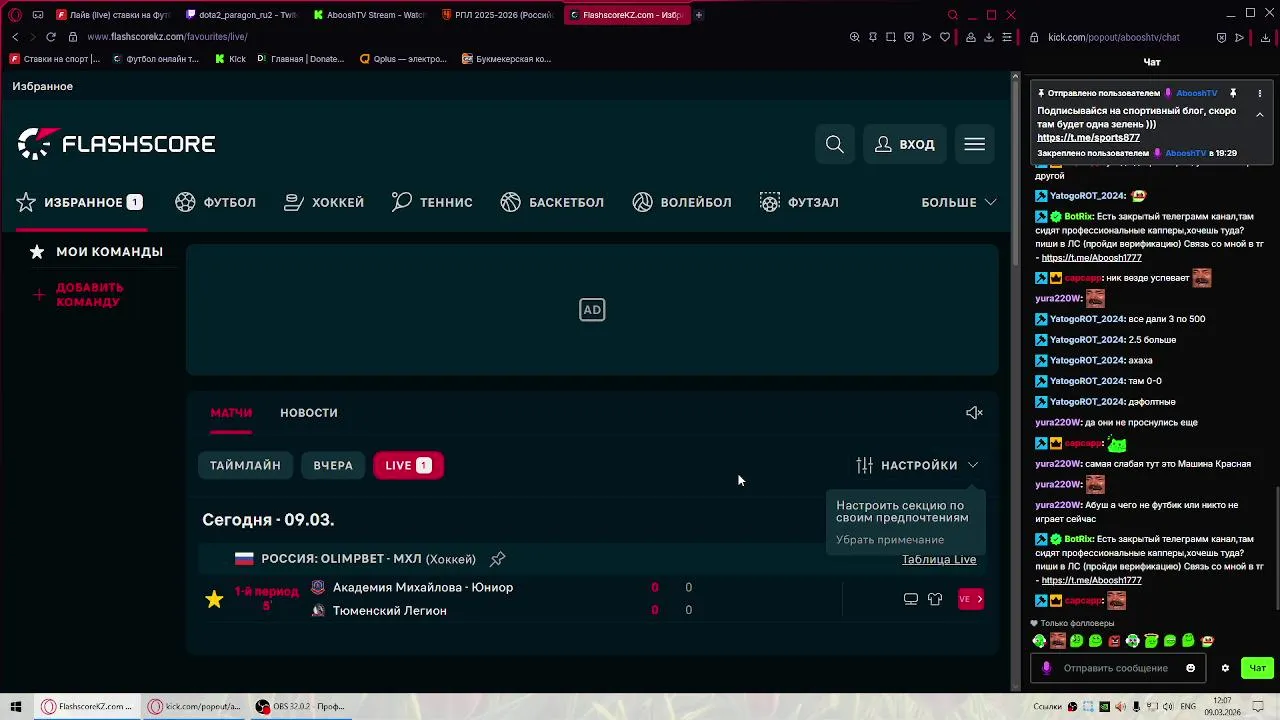Click the heart bookmark icon in toolbar

click(945, 37)
